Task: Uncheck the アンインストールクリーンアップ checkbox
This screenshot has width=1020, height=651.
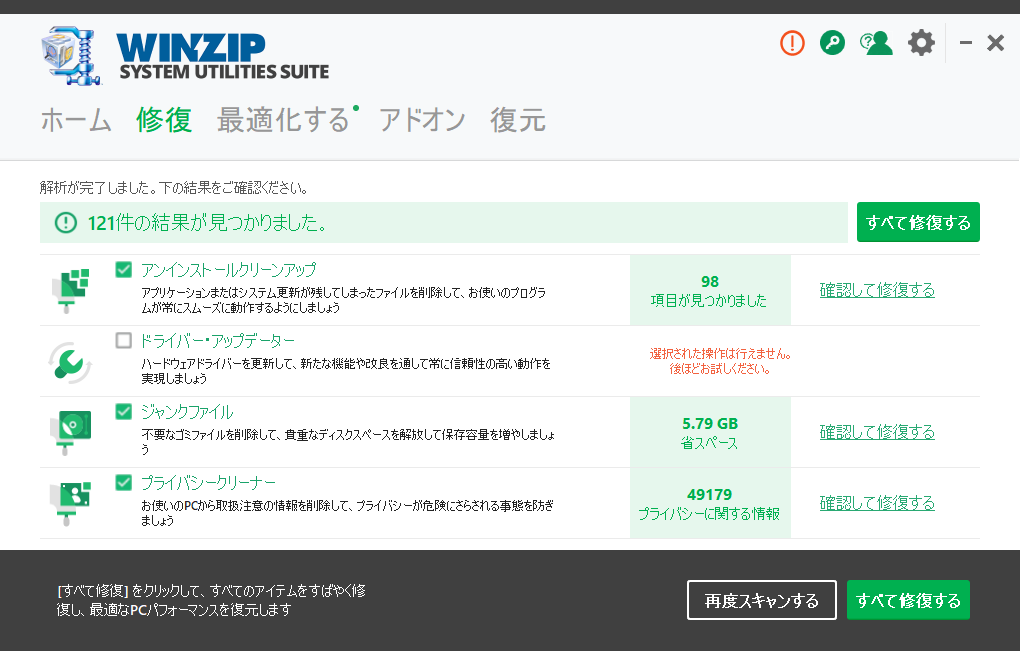Action: 124,270
